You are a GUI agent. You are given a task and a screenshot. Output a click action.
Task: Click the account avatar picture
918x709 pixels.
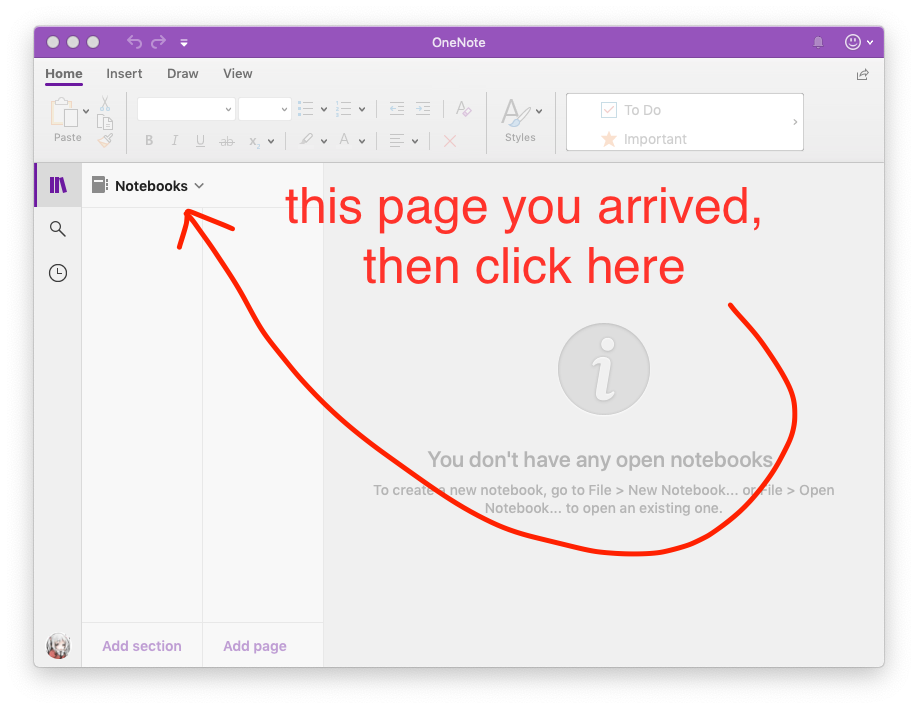tap(58, 646)
